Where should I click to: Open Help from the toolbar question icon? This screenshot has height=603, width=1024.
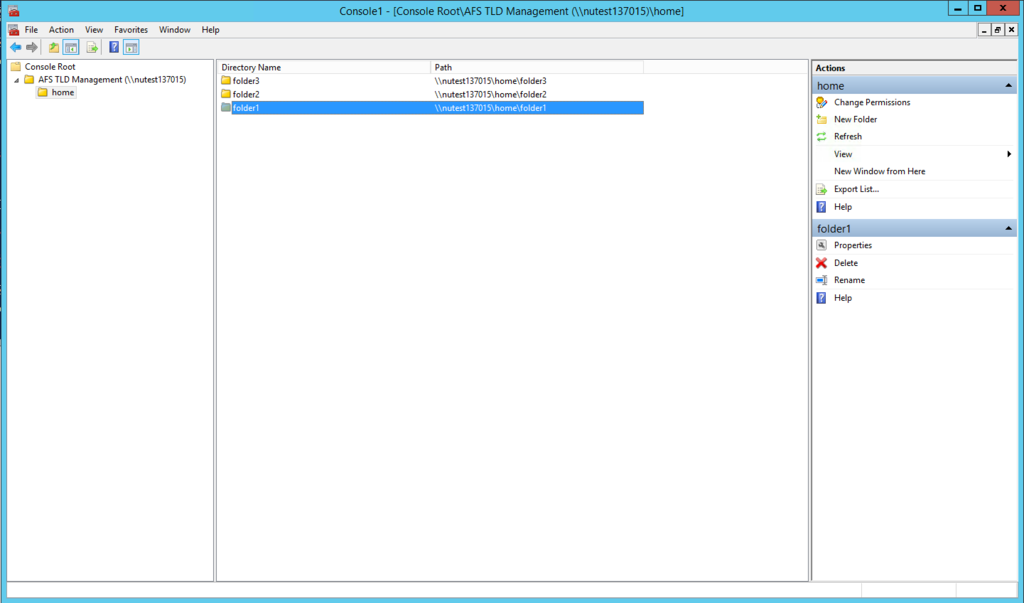tap(114, 47)
